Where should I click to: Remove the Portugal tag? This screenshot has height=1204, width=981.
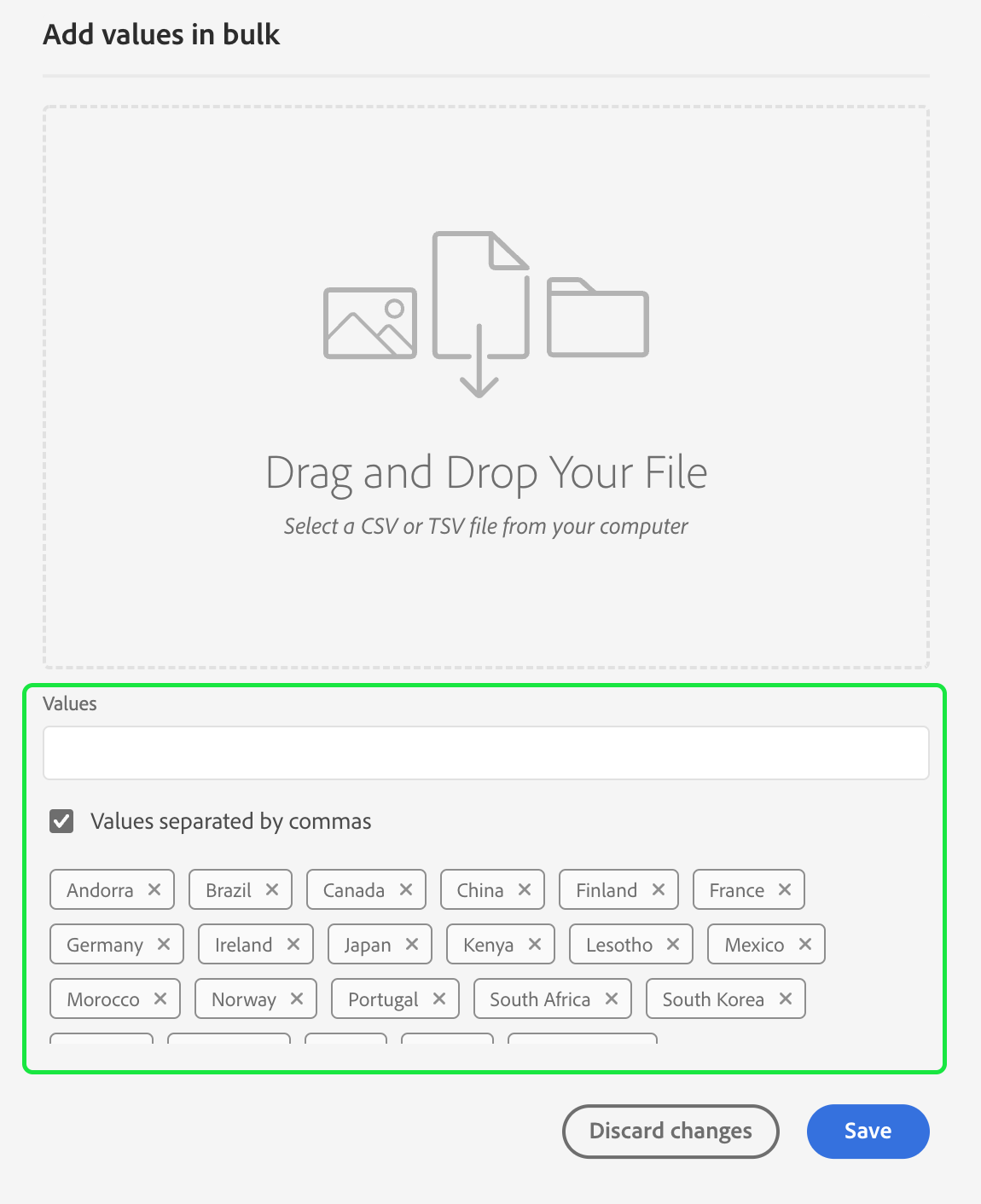coord(439,999)
